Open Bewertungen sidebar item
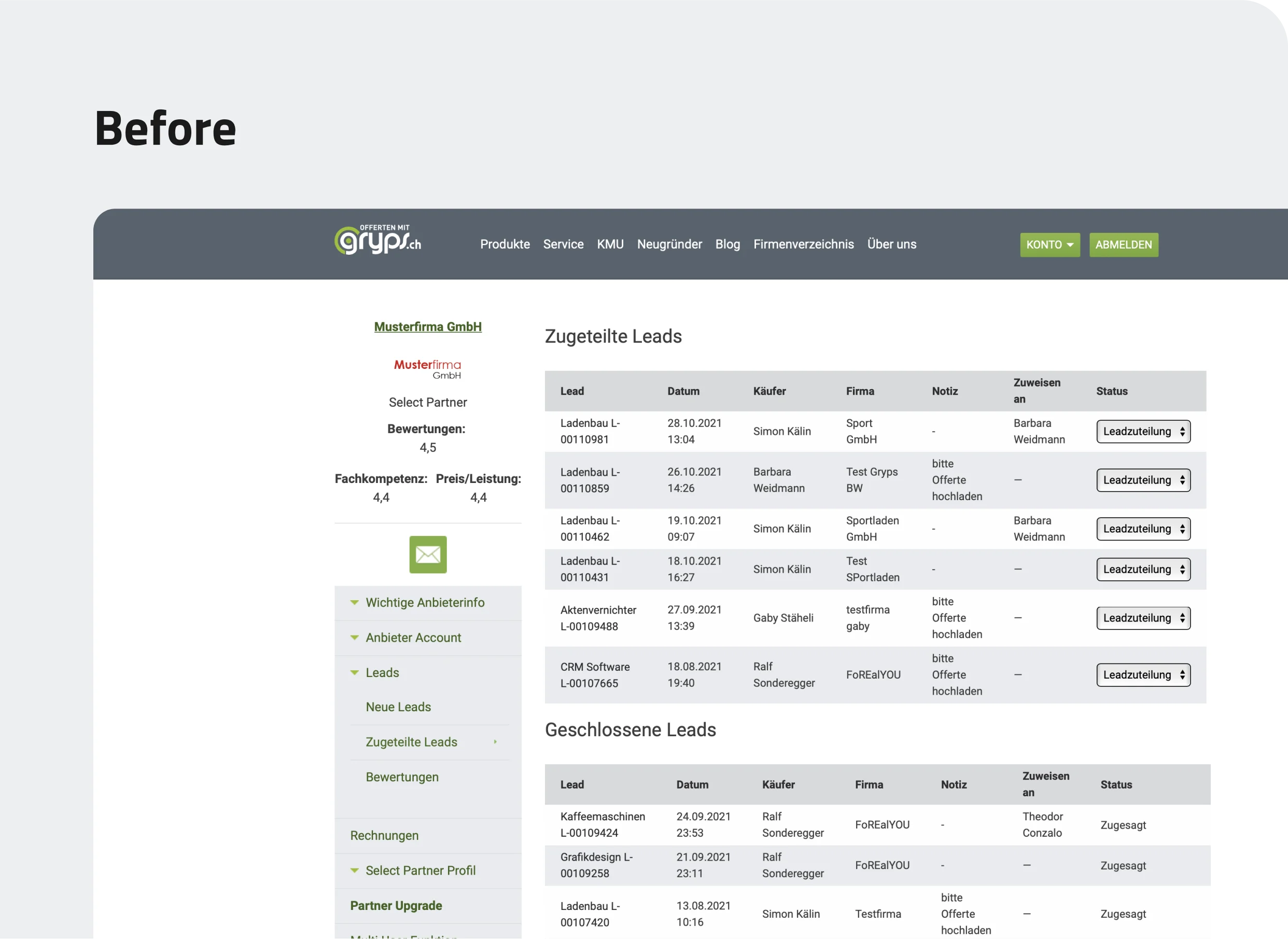 click(x=402, y=777)
